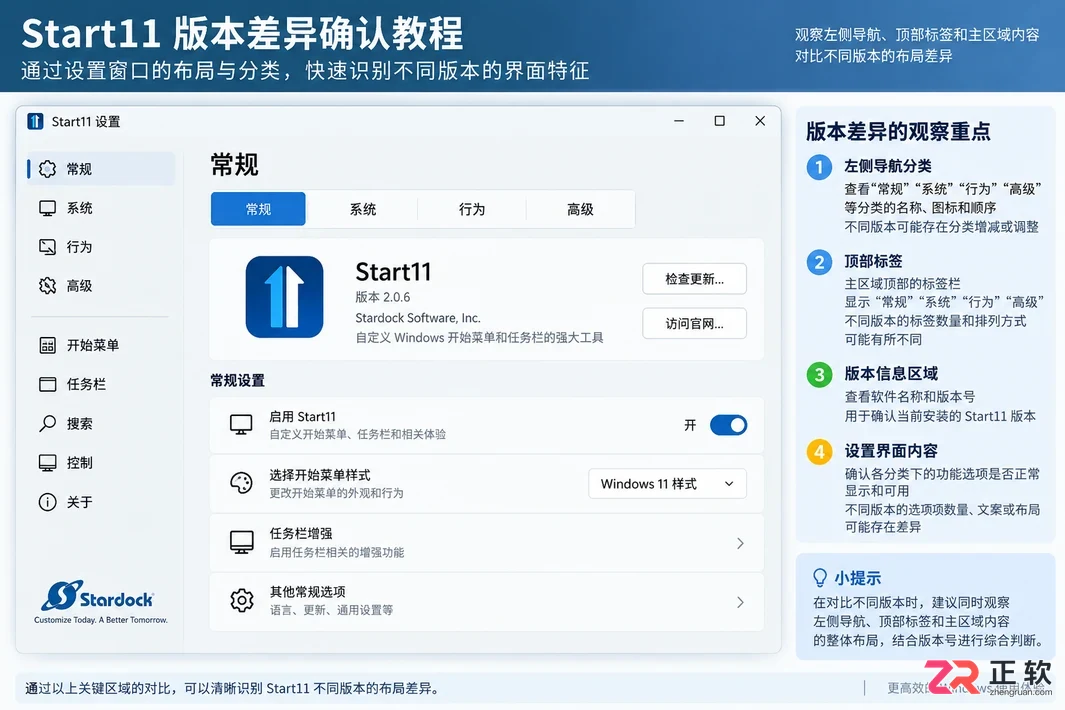Select 关于 label in the left navigation
The height and width of the screenshot is (710, 1065).
point(79,502)
